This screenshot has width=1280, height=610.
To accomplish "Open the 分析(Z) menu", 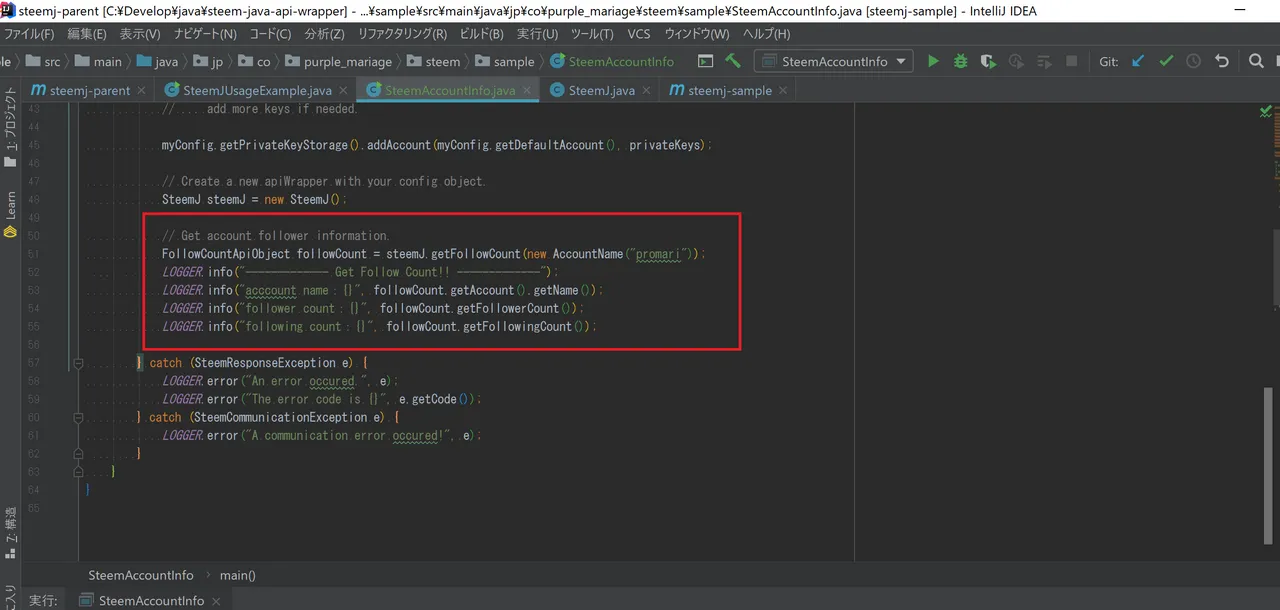I will pyautogui.click(x=324, y=34).
